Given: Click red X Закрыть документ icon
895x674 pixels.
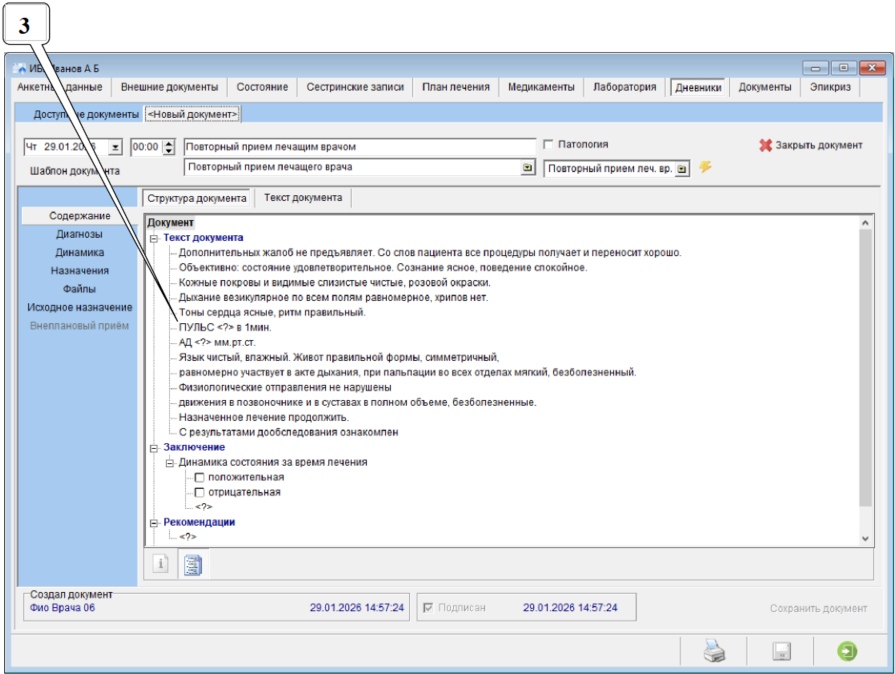Looking at the screenshot, I should (765, 145).
